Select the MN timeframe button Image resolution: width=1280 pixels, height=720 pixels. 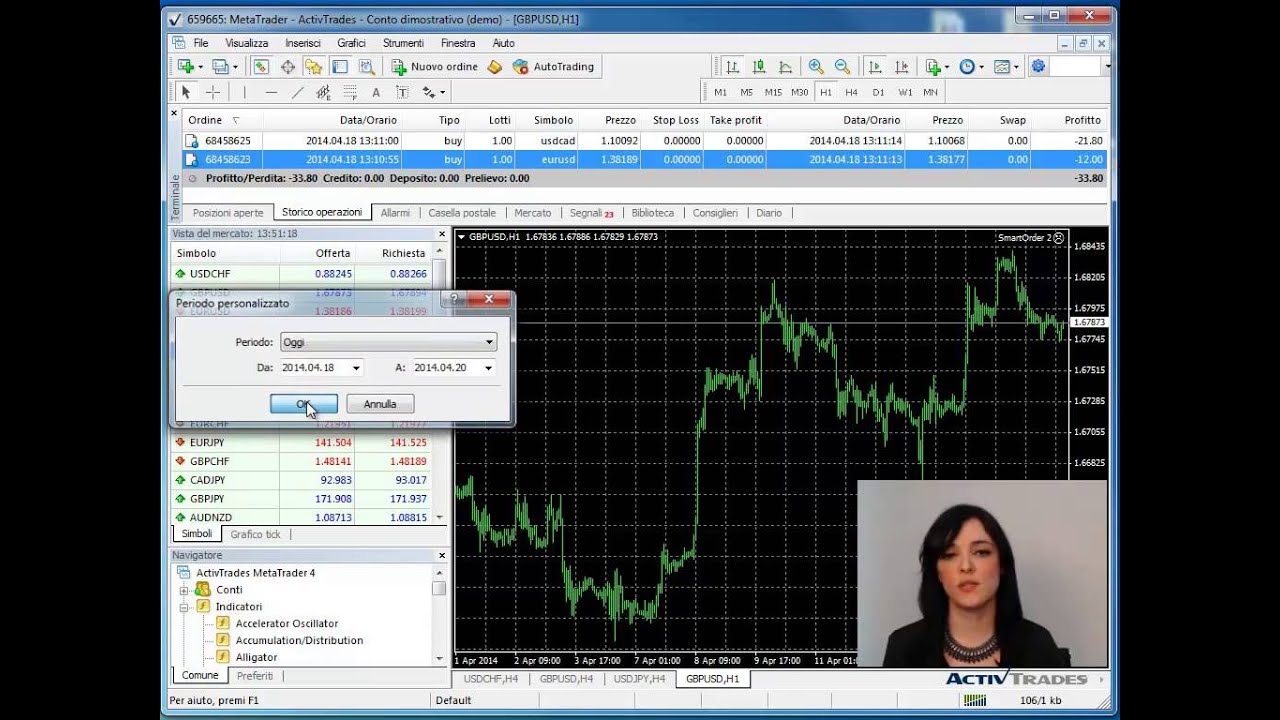(x=931, y=92)
